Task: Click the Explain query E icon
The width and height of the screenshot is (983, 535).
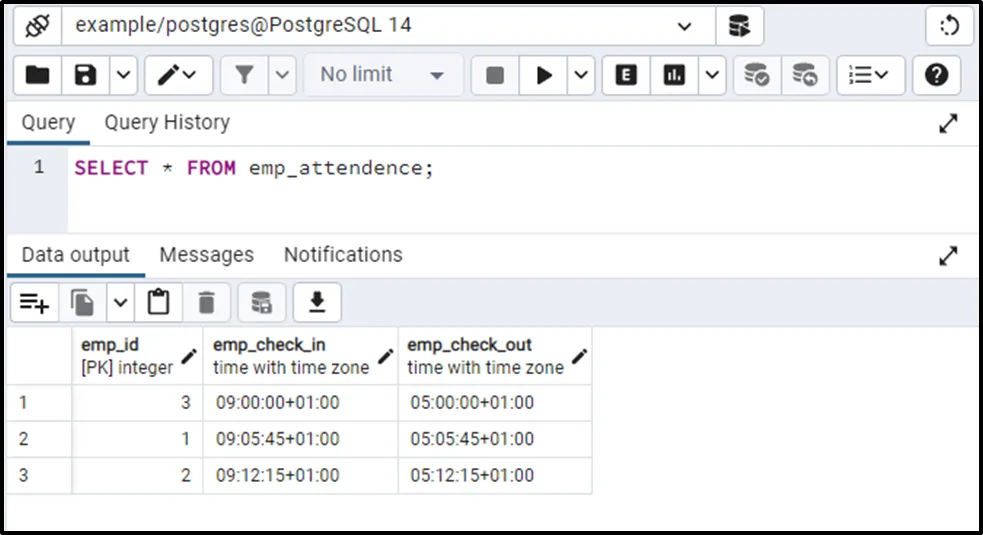Action: [x=626, y=75]
